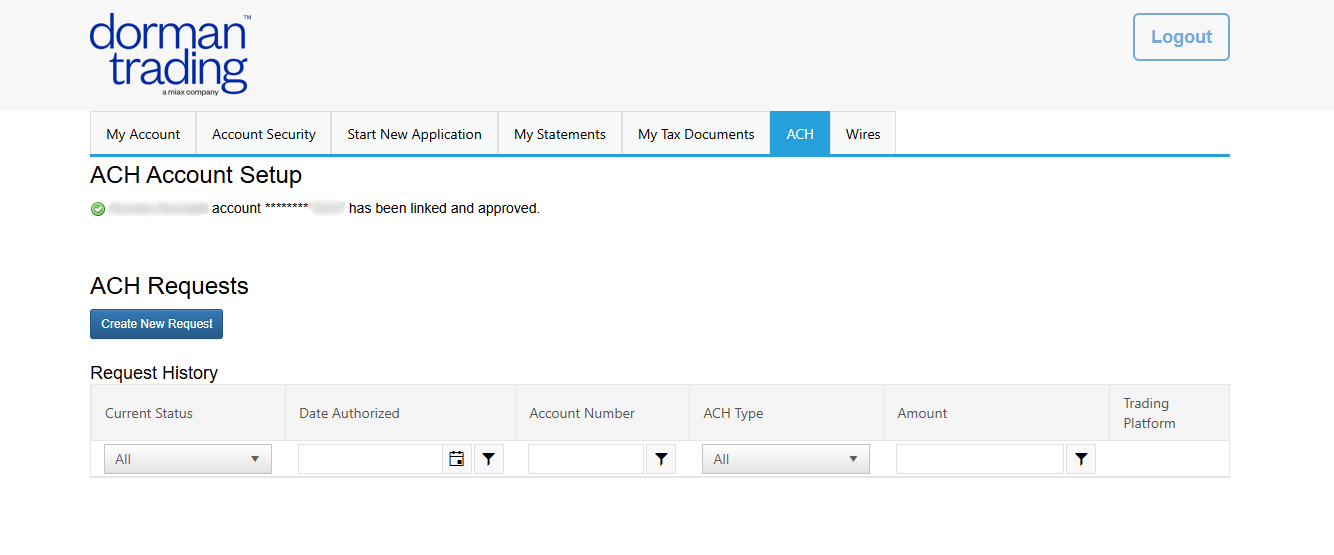Click the green approved checkmark icon
The width and height of the screenshot is (1334, 555).
[x=98, y=209]
